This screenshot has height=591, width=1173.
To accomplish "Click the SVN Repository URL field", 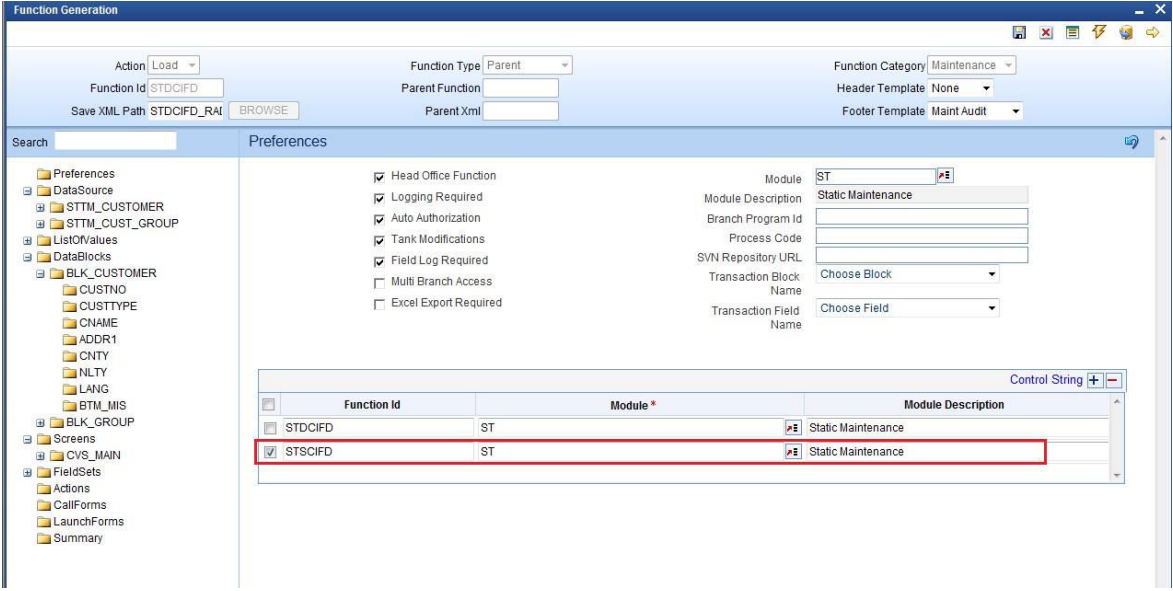I will [x=922, y=256].
